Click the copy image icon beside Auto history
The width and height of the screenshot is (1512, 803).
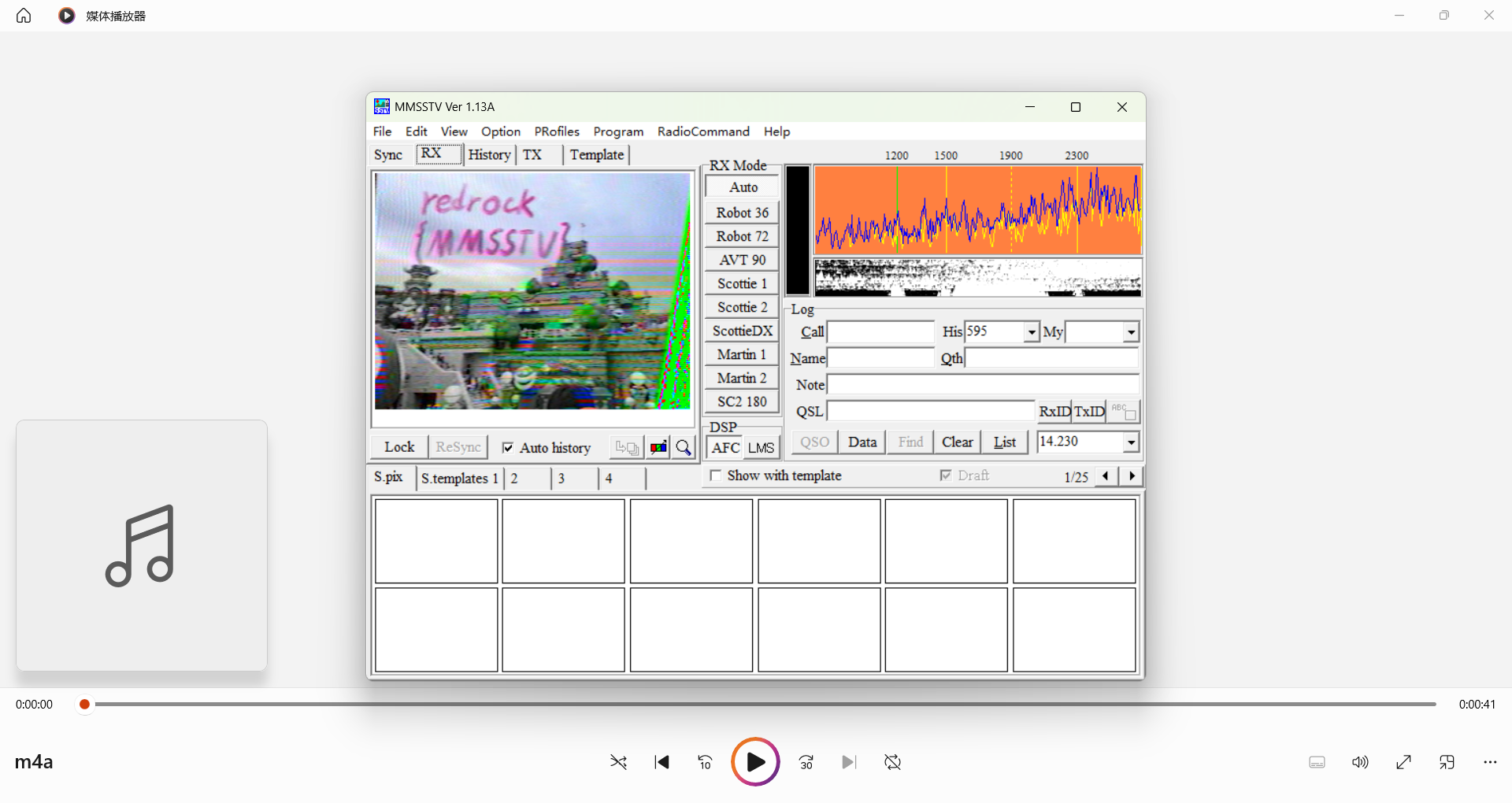point(628,447)
